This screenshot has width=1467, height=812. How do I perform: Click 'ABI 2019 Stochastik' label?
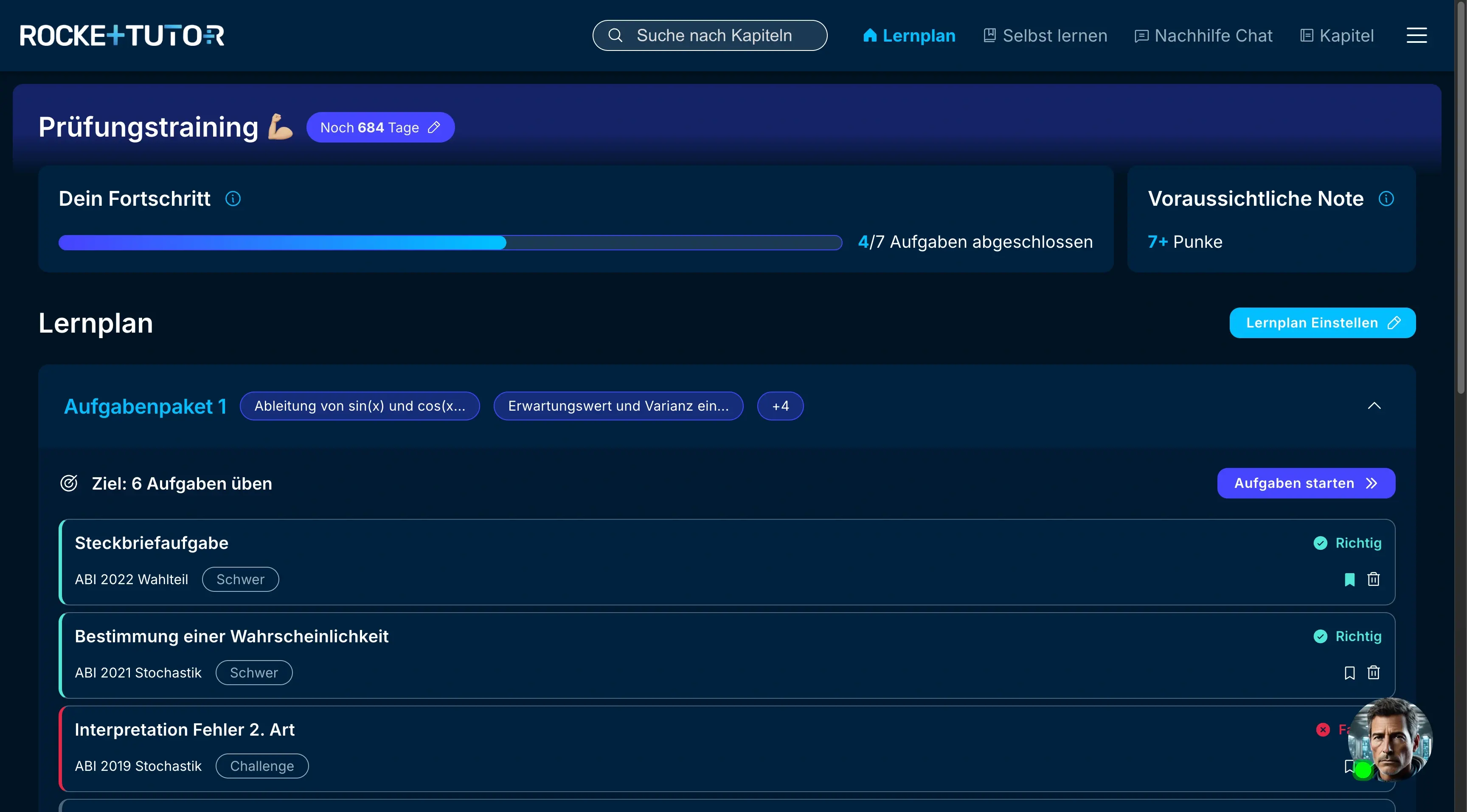tap(138, 766)
